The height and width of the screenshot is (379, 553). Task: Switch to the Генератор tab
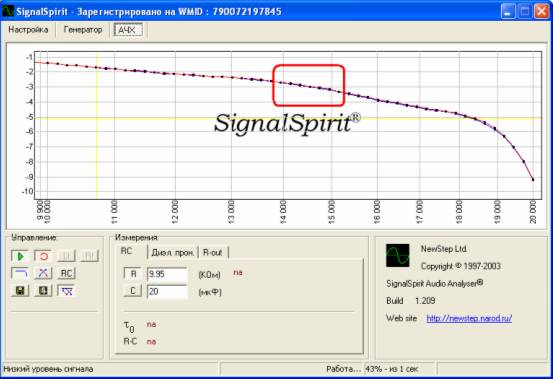pyautogui.click(x=83, y=30)
